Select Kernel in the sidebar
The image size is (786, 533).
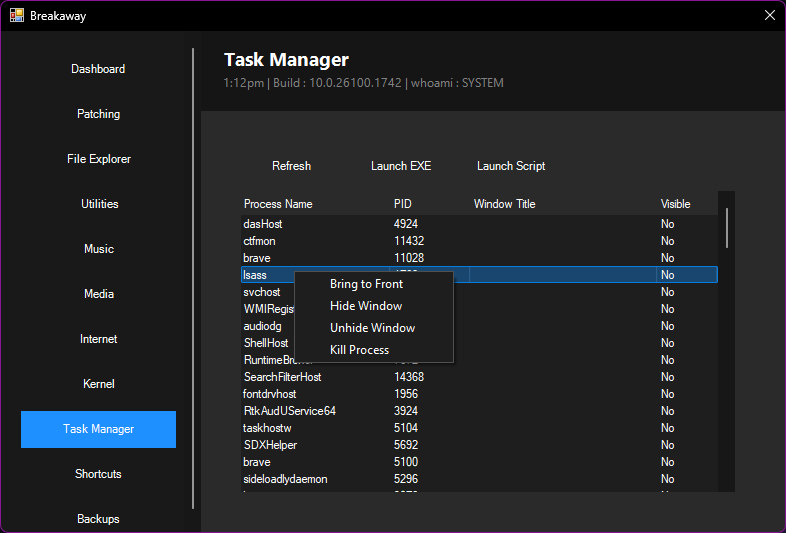[x=98, y=384]
